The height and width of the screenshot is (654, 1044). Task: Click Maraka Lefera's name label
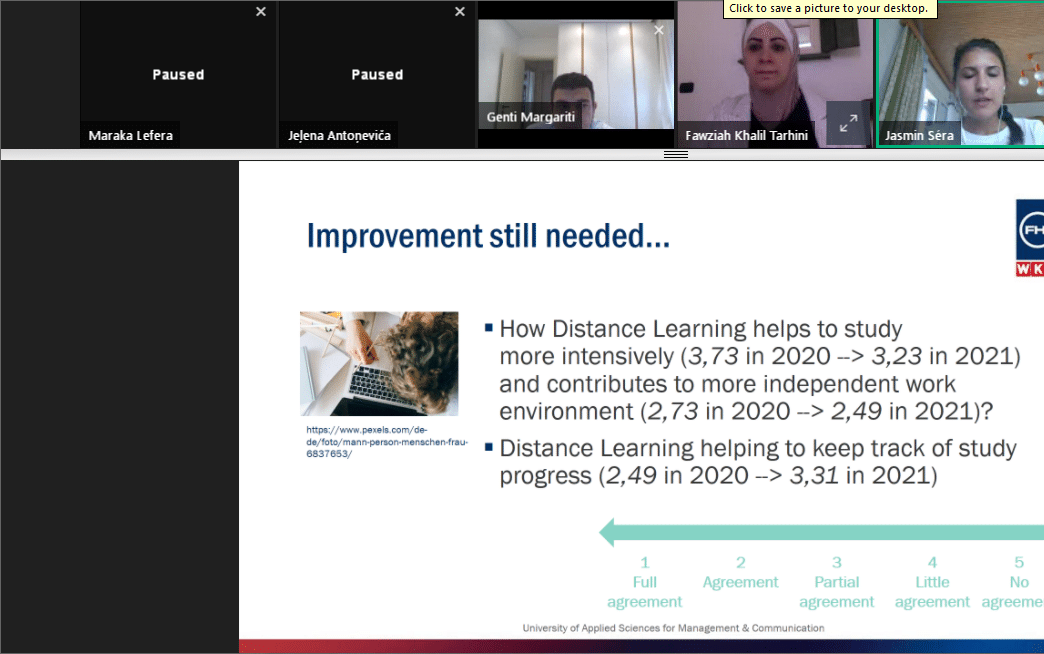130,135
